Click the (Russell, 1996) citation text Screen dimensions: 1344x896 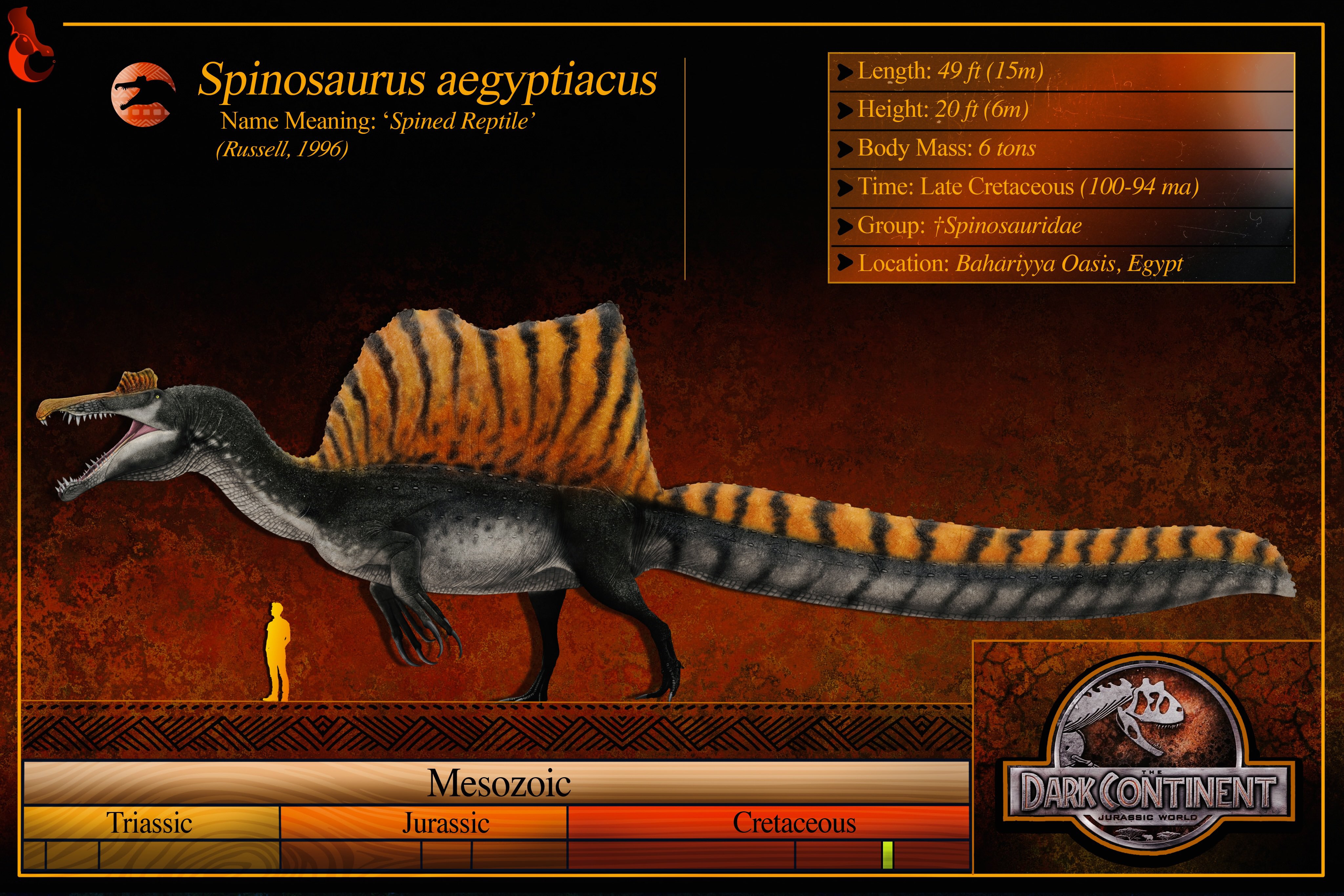[282, 149]
